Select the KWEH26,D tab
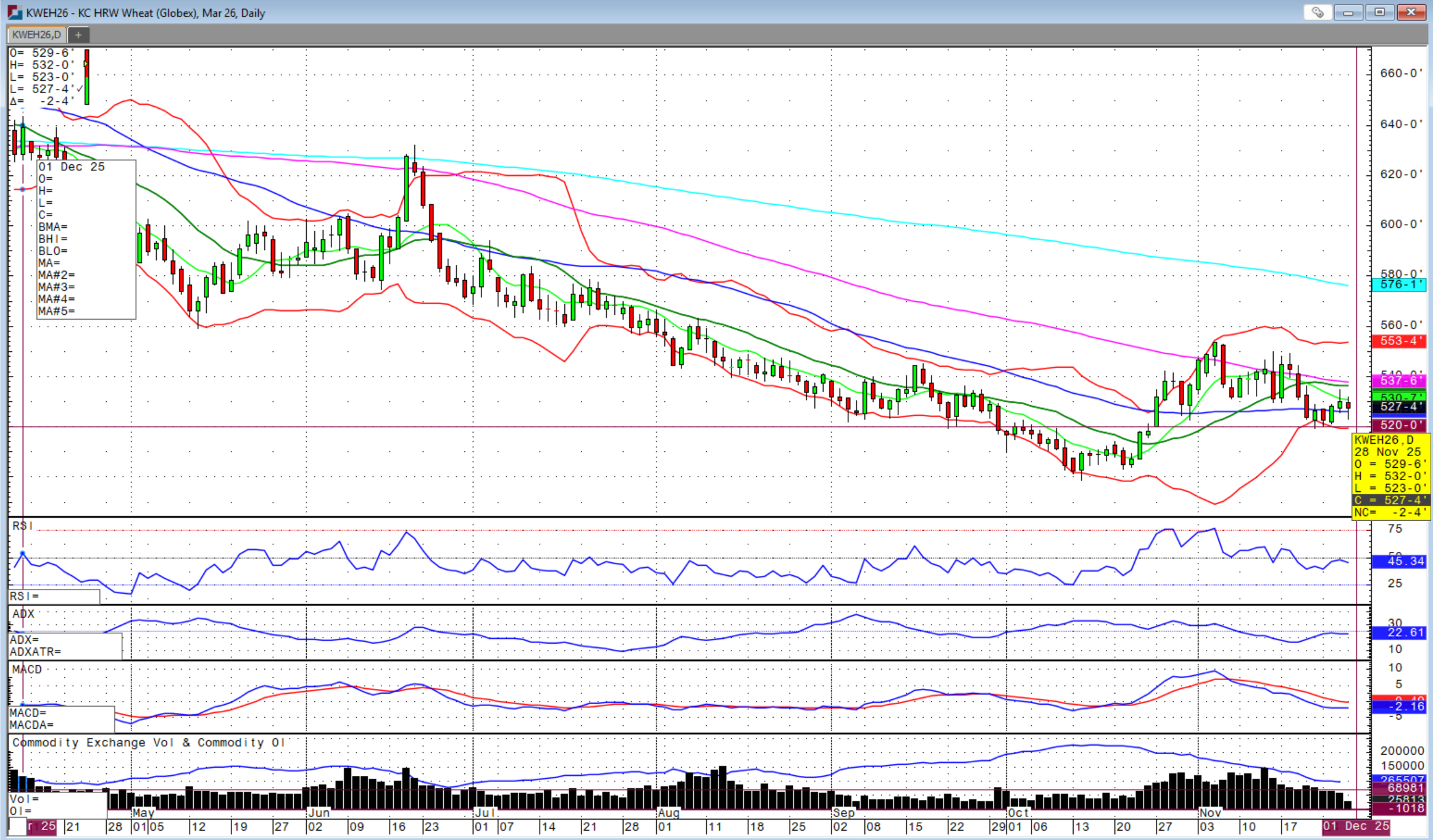This screenshot has width=1433, height=840. coord(37,35)
